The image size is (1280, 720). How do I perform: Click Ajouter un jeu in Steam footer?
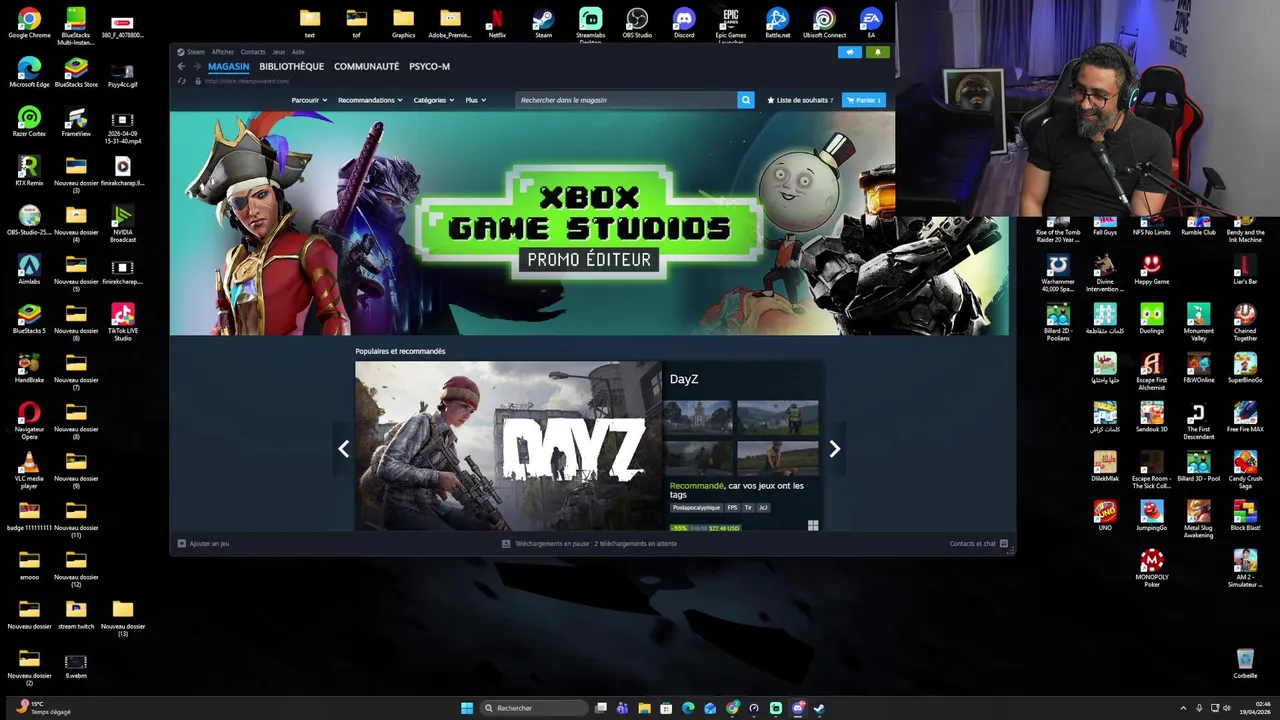click(203, 544)
